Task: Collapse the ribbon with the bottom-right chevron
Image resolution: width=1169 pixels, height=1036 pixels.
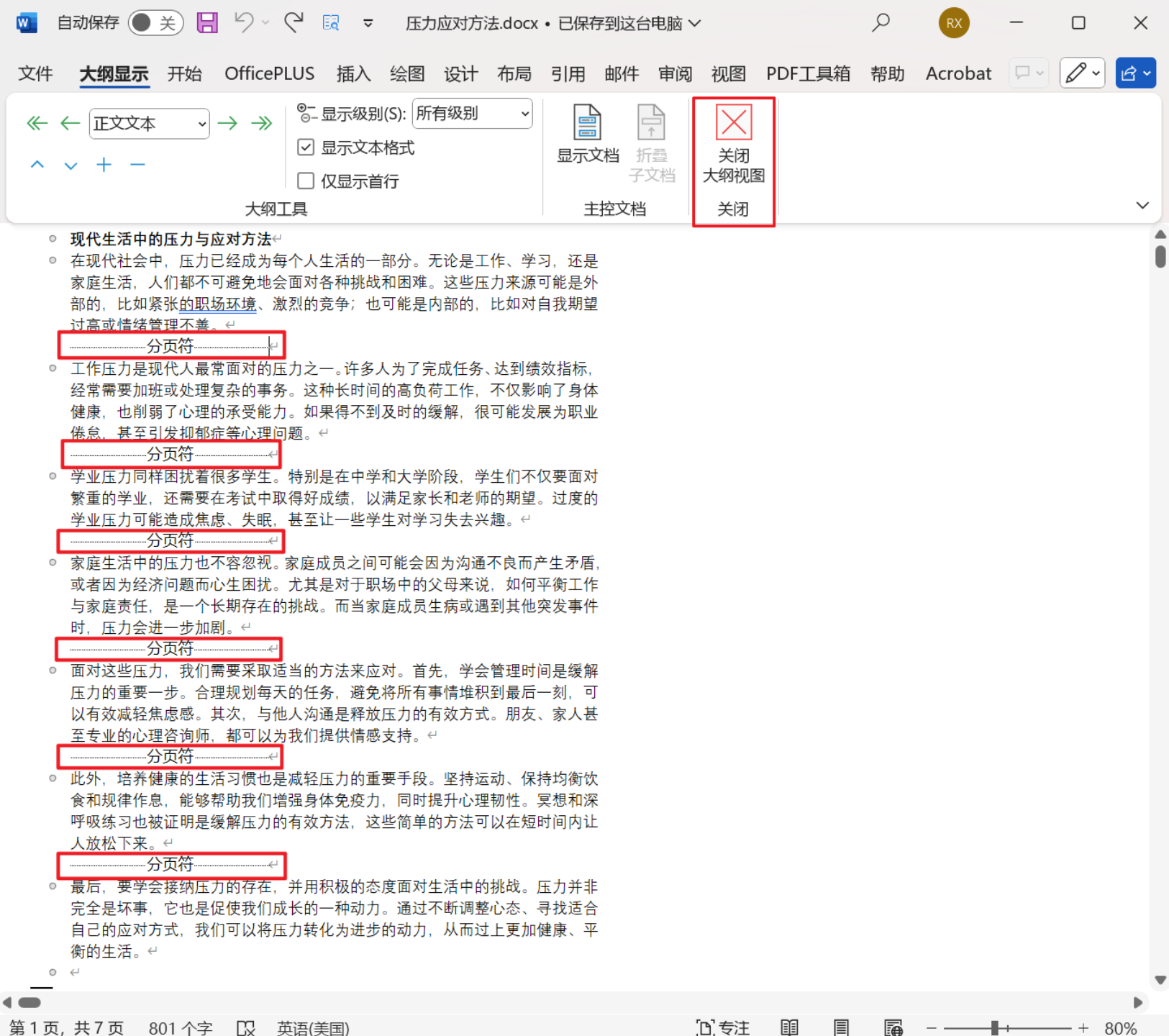Action: point(1142,205)
